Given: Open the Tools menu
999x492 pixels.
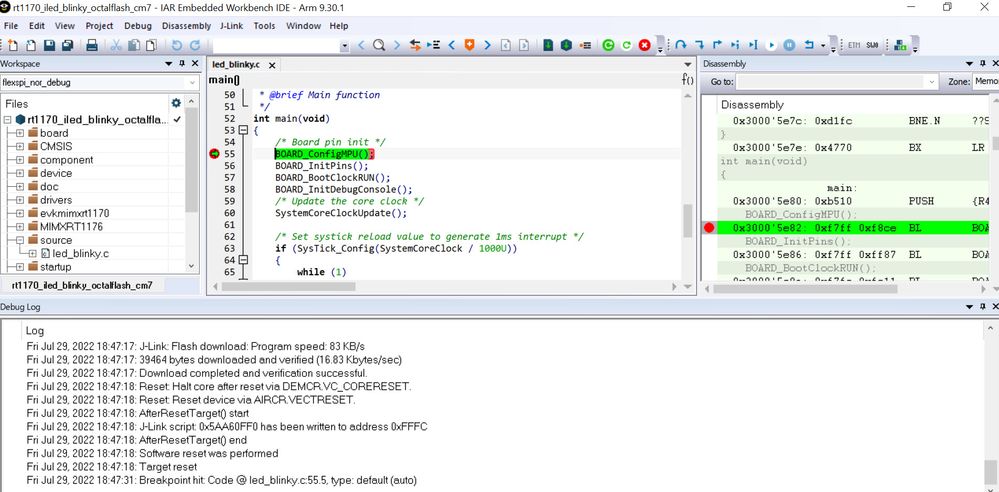Looking at the screenshot, I should (x=264, y=25).
